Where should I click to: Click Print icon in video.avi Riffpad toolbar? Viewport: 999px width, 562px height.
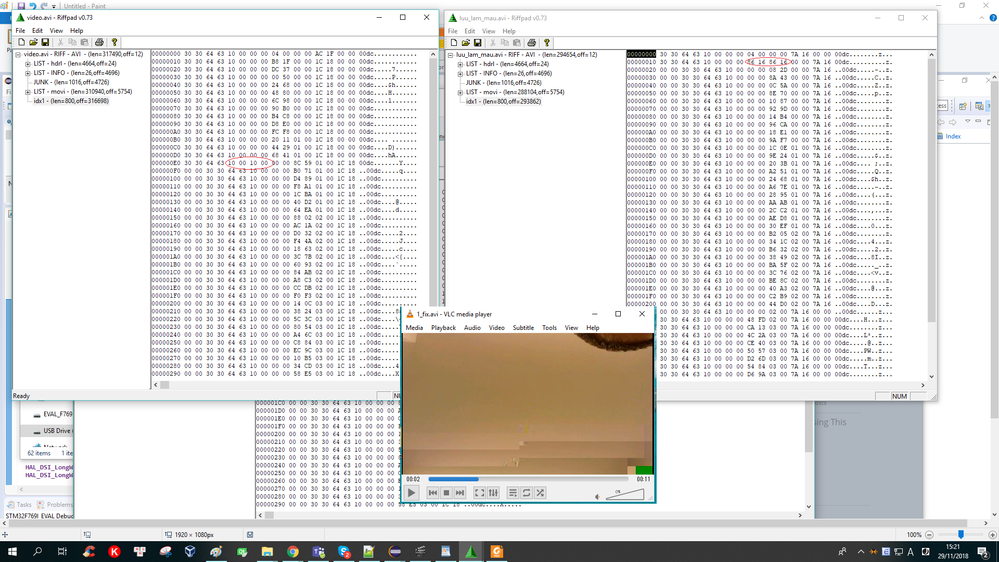(x=99, y=43)
